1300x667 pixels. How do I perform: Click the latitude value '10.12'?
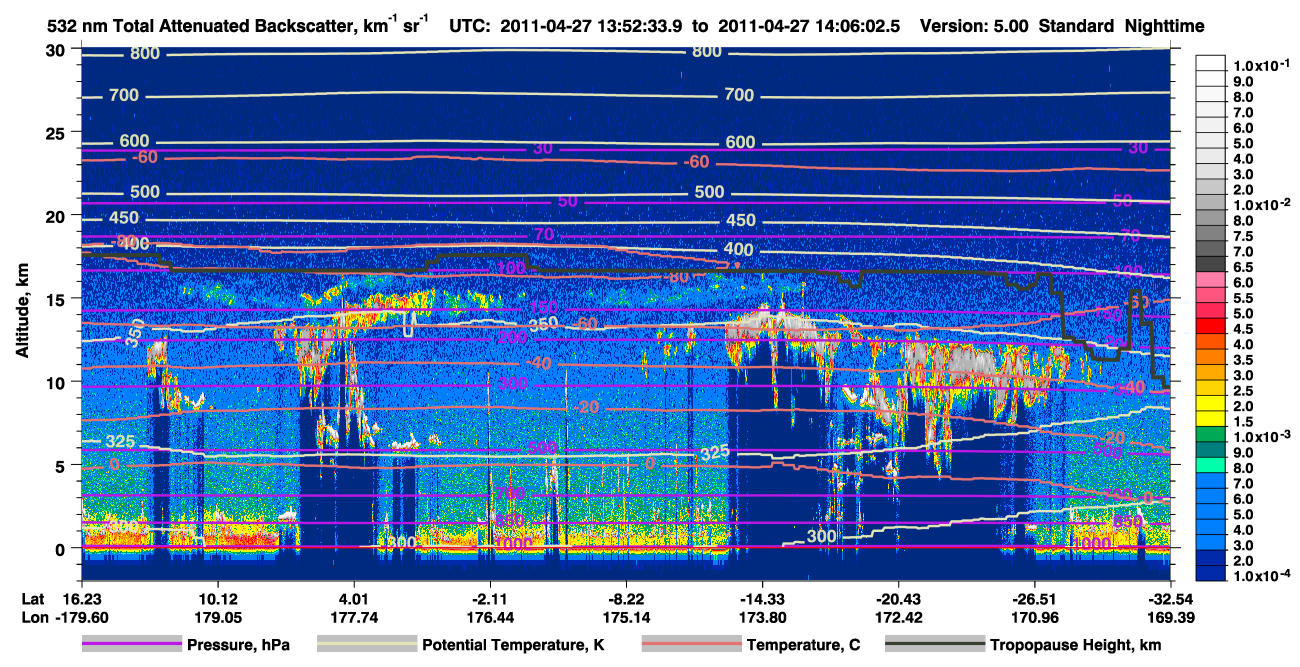[x=217, y=598]
